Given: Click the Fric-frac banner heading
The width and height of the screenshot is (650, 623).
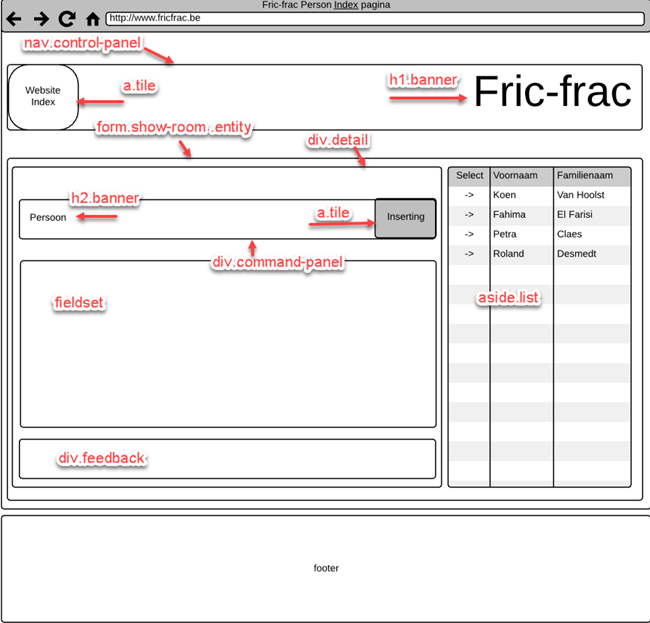Looking at the screenshot, I should tap(552, 91).
